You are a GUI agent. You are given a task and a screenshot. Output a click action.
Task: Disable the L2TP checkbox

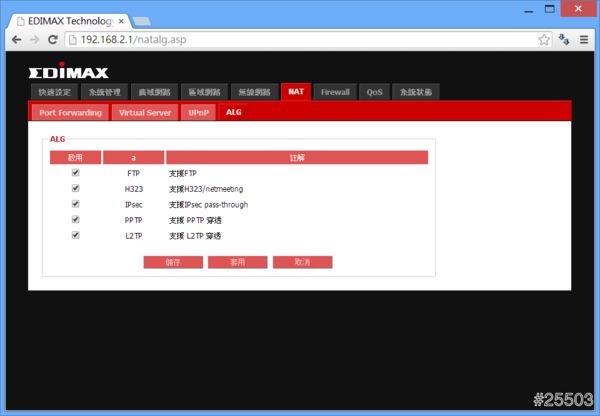point(75,235)
